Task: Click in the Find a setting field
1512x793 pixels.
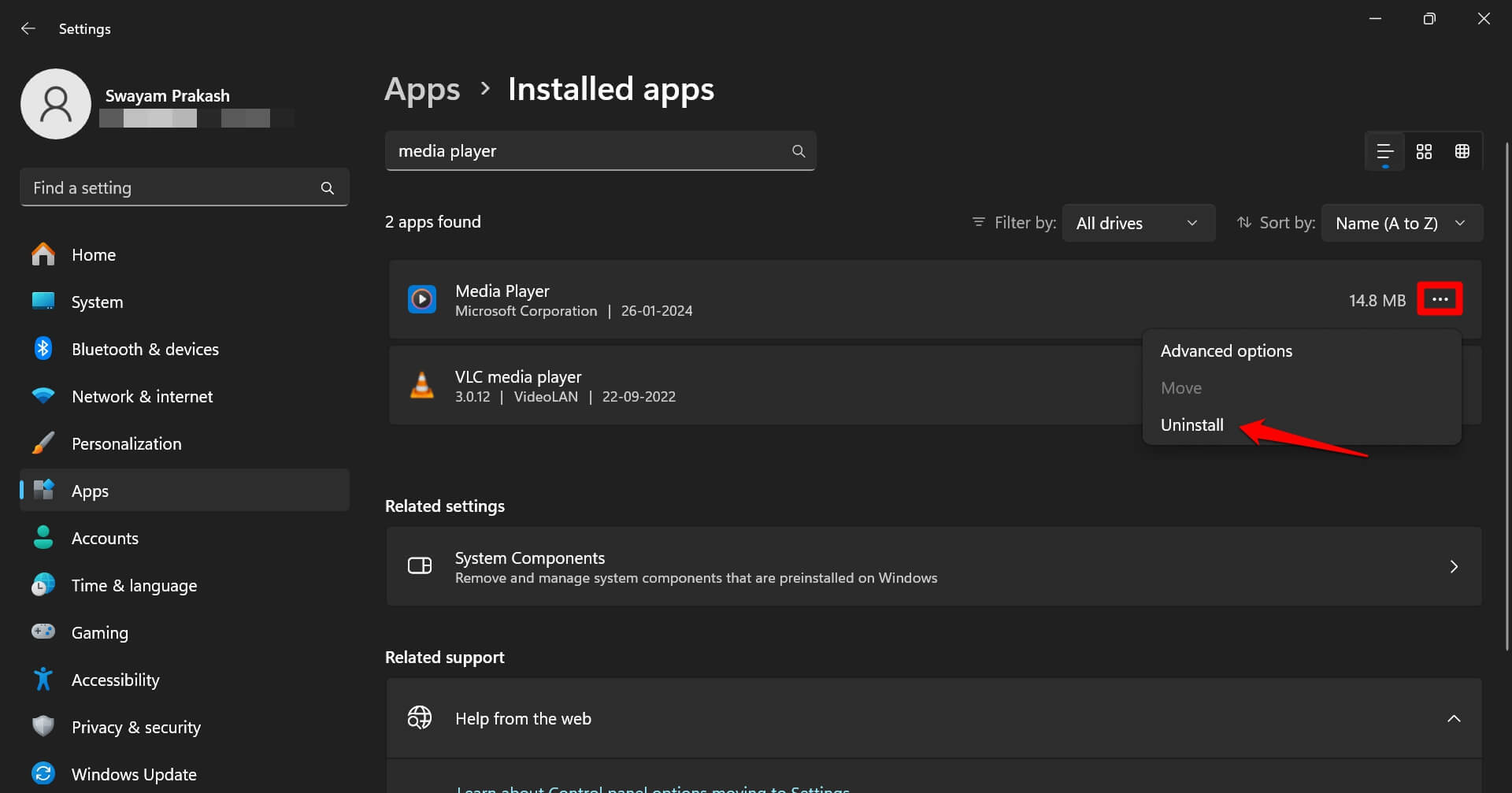Action: click(184, 188)
